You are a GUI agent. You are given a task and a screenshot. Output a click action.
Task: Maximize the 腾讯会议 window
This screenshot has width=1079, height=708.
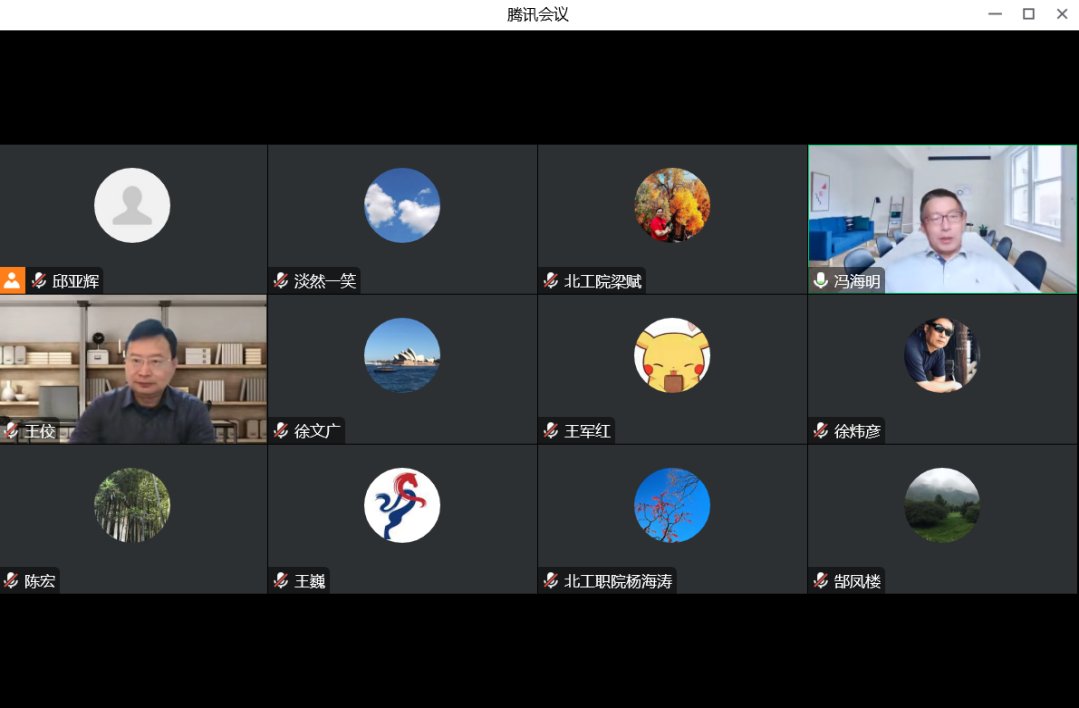[x=1028, y=14]
